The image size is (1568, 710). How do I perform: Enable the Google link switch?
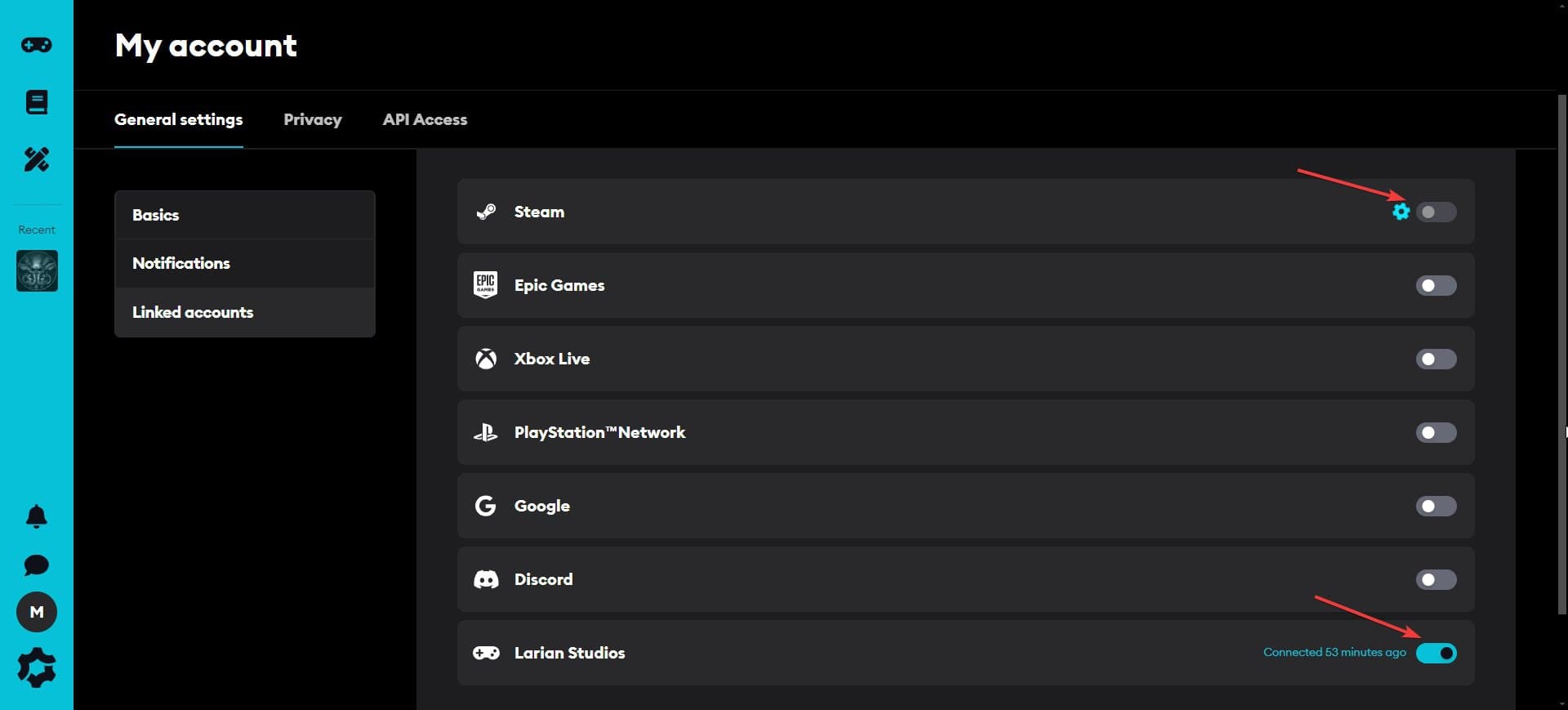1437,506
